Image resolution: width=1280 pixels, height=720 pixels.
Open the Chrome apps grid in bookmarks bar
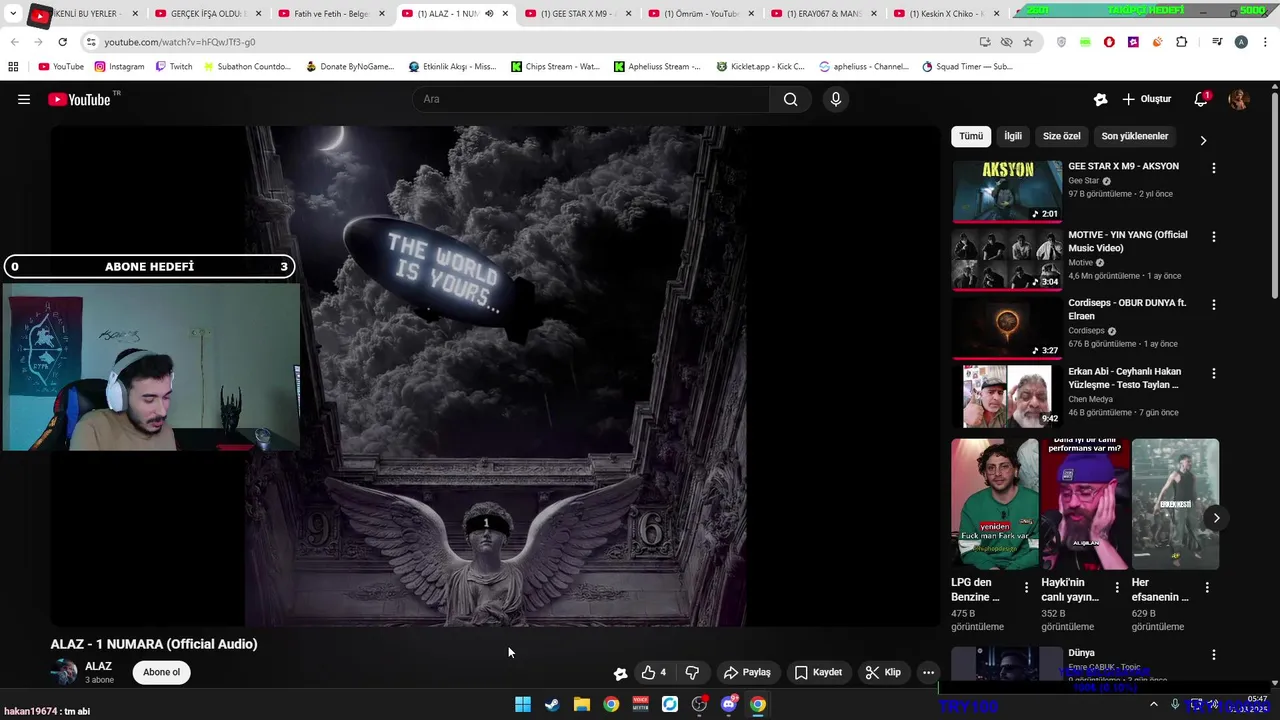pyautogui.click(x=13, y=67)
